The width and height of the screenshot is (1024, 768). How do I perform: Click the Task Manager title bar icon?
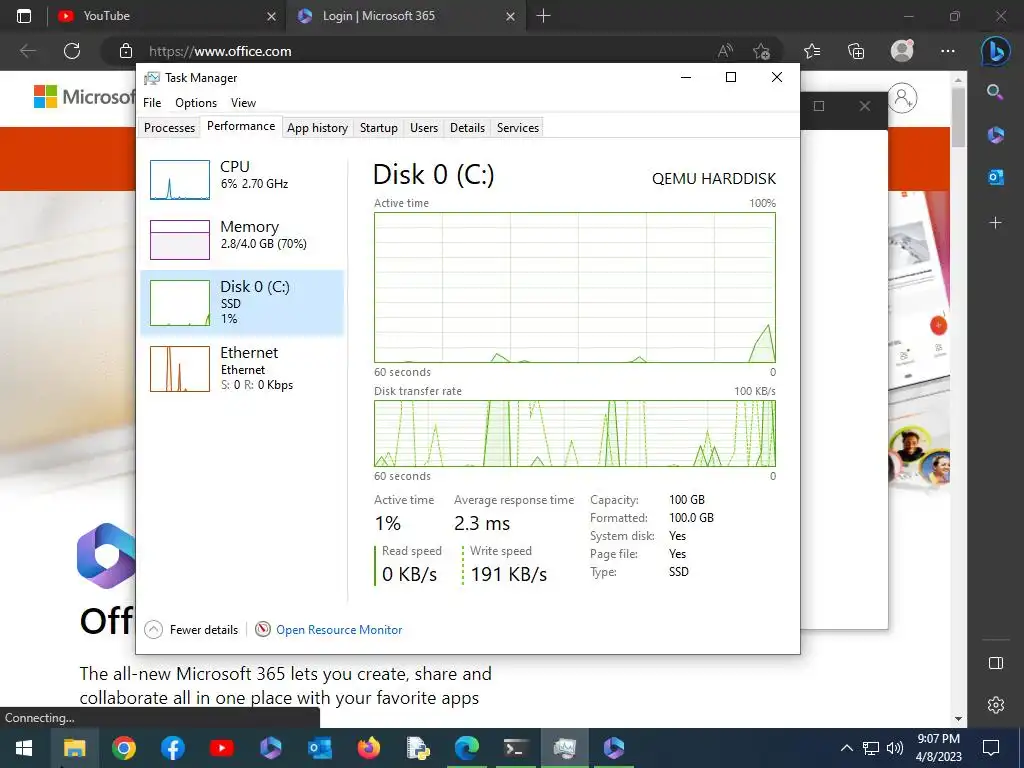pos(152,78)
